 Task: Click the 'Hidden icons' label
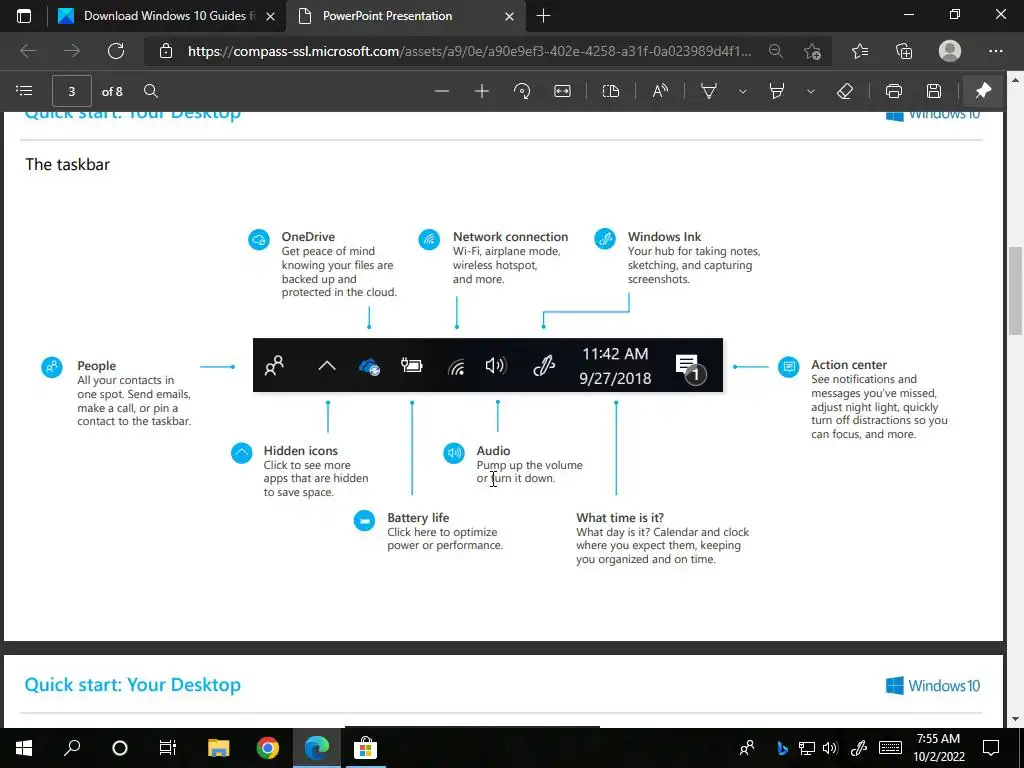coord(300,451)
